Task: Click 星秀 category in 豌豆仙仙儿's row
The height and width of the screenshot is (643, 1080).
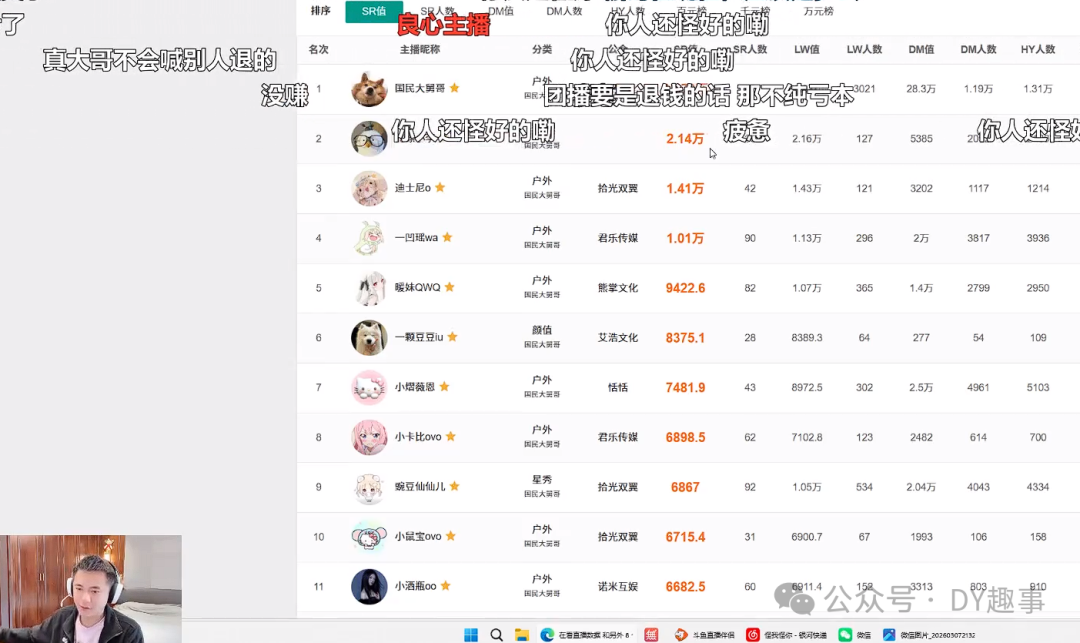Action: click(x=542, y=479)
